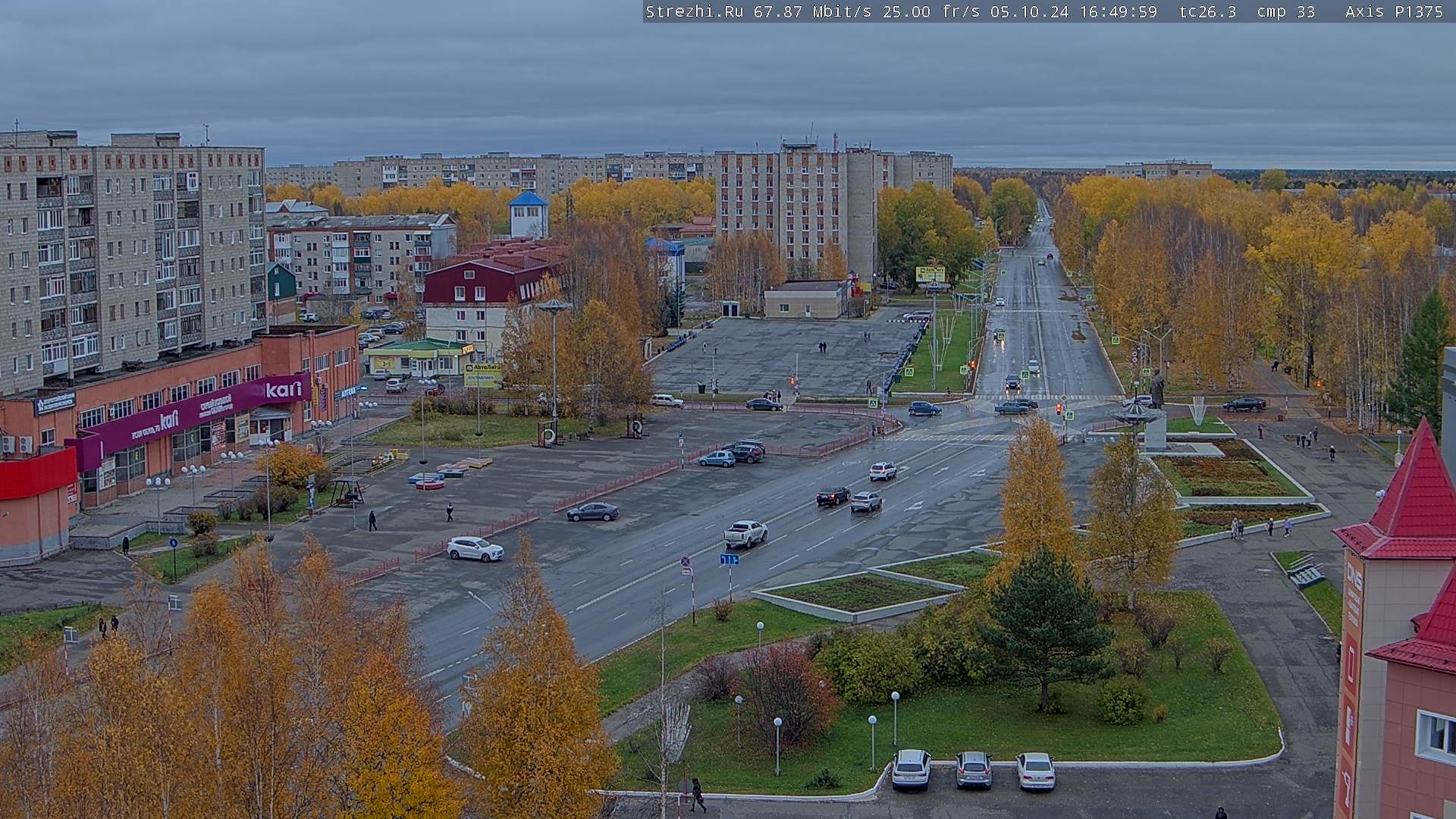Select the Axis P1375 camera model text

[x=1395, y=11]
